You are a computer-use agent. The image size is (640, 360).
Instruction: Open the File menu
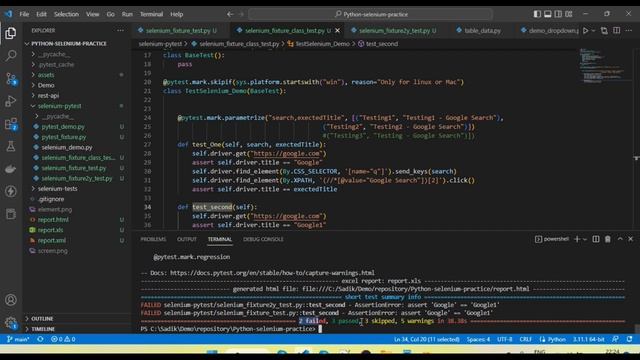[24, 14]
